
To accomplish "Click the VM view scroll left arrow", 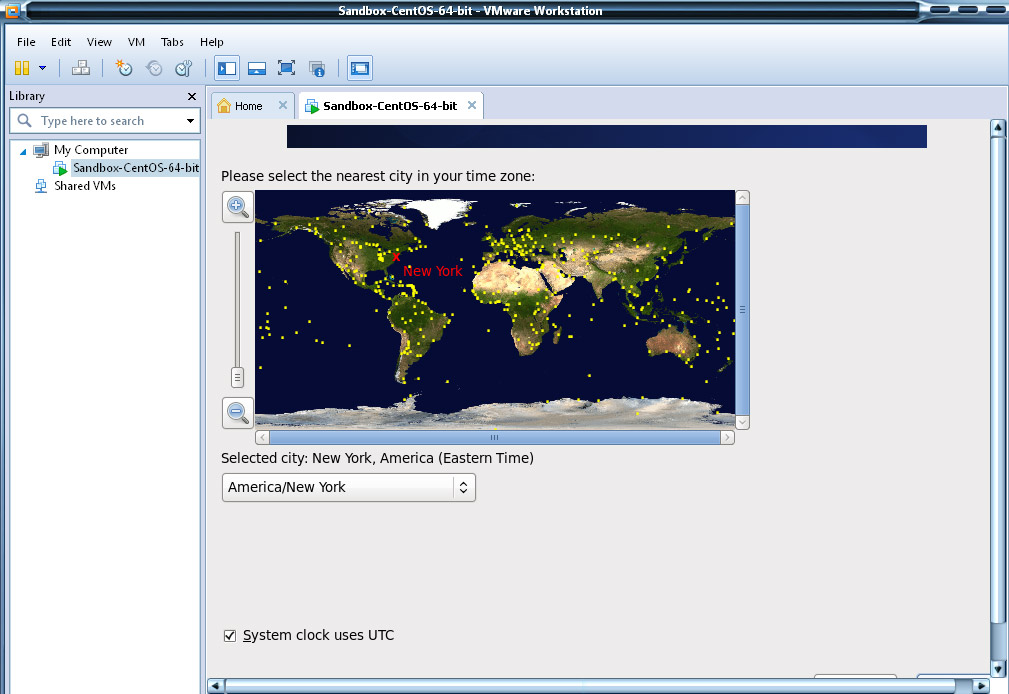I will click(x=216, y=686).
